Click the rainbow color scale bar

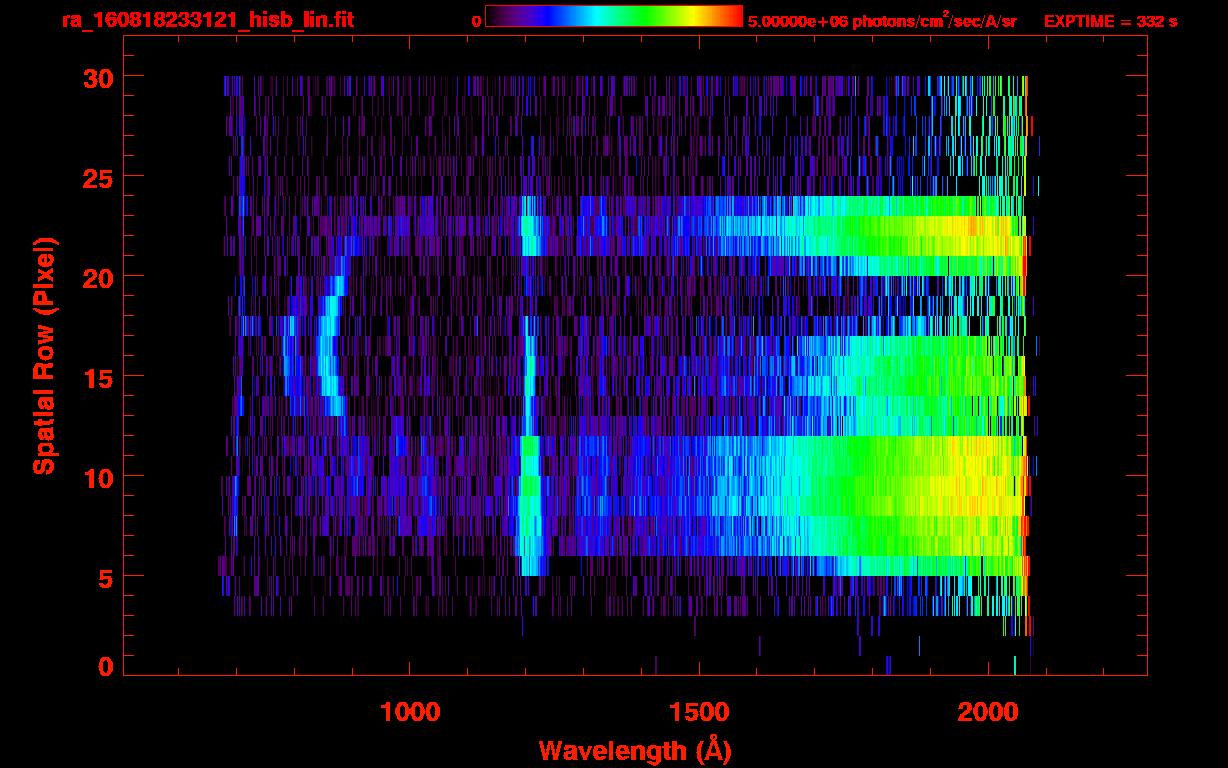click(x=614, y=16)
